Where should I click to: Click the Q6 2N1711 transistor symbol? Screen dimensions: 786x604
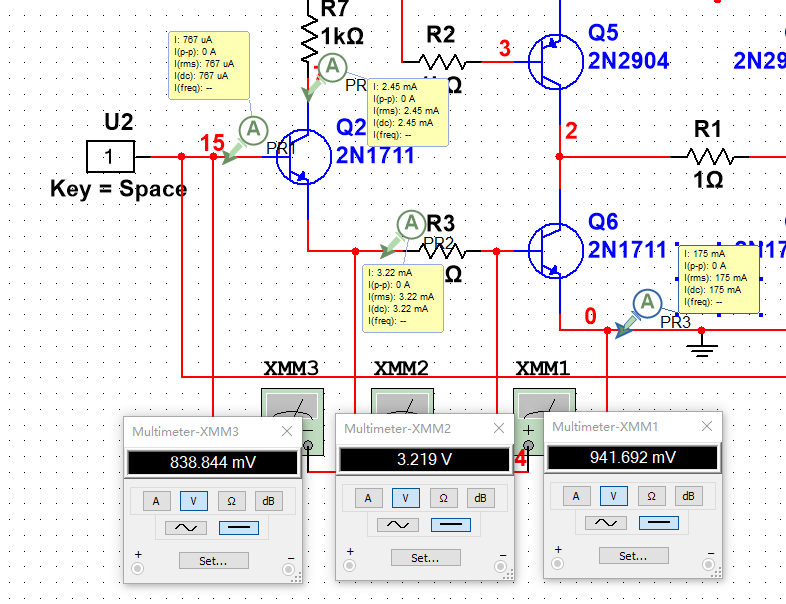coord(555,250)
